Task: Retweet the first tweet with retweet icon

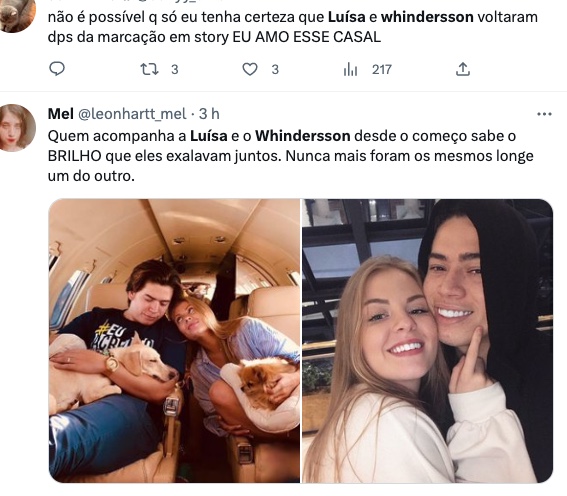Action: (x=149, y=69)
